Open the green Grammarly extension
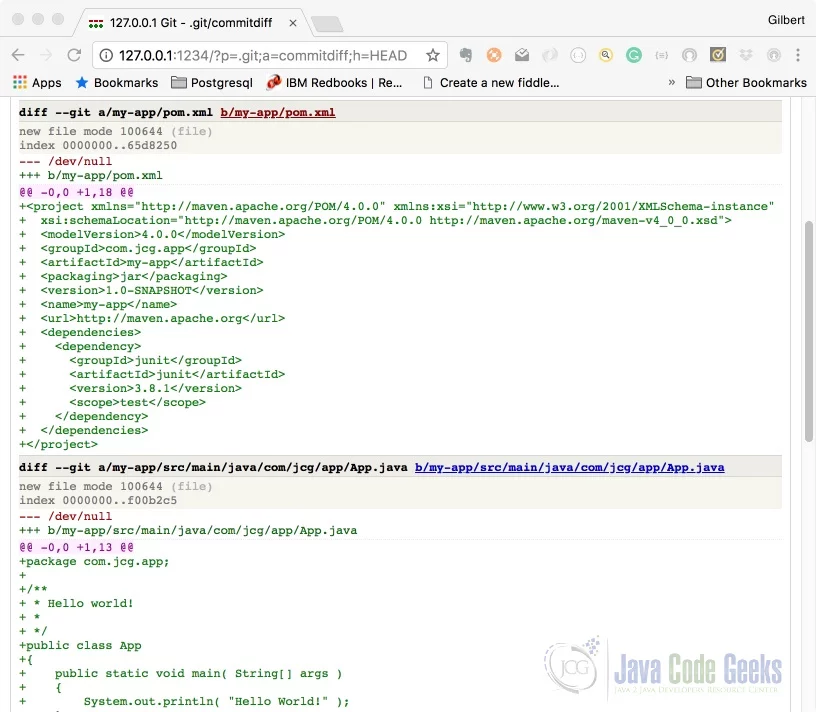Screen dimensions: 816x712 [633, 55]
